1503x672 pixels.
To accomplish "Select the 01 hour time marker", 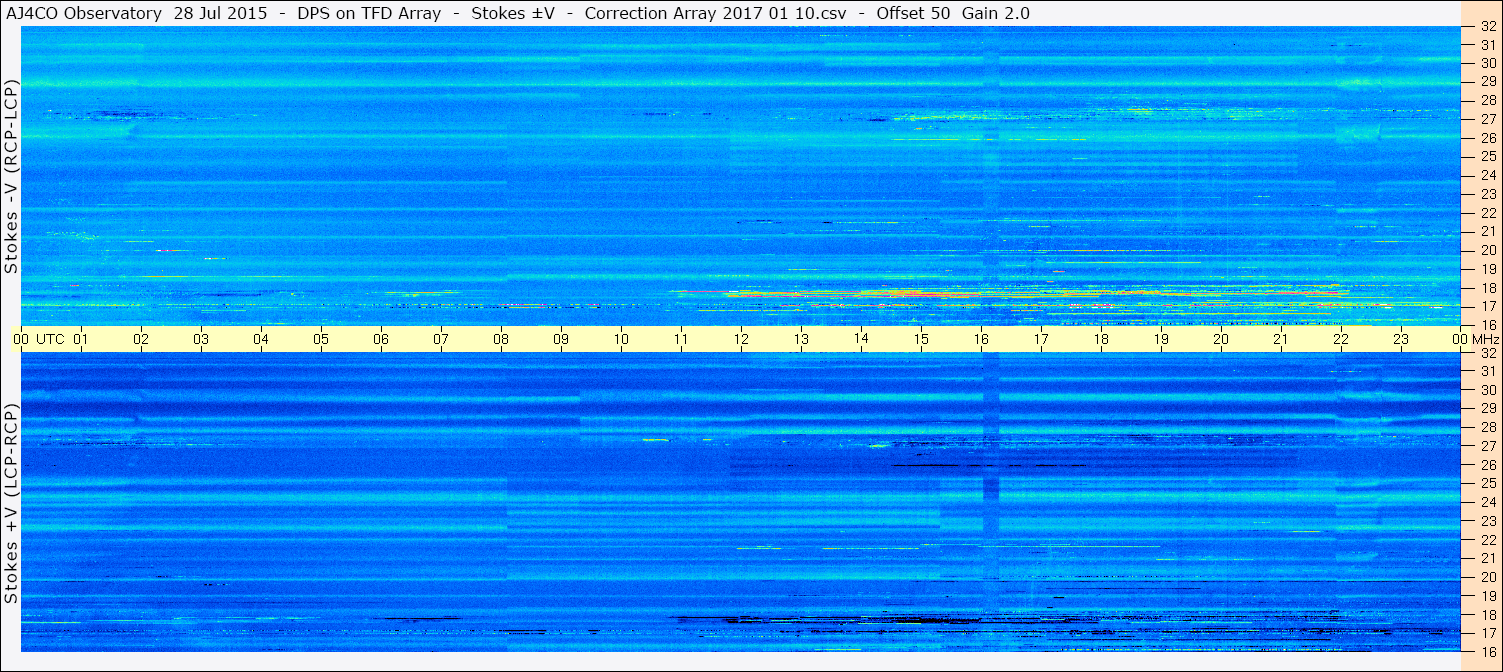I will 81,340.
